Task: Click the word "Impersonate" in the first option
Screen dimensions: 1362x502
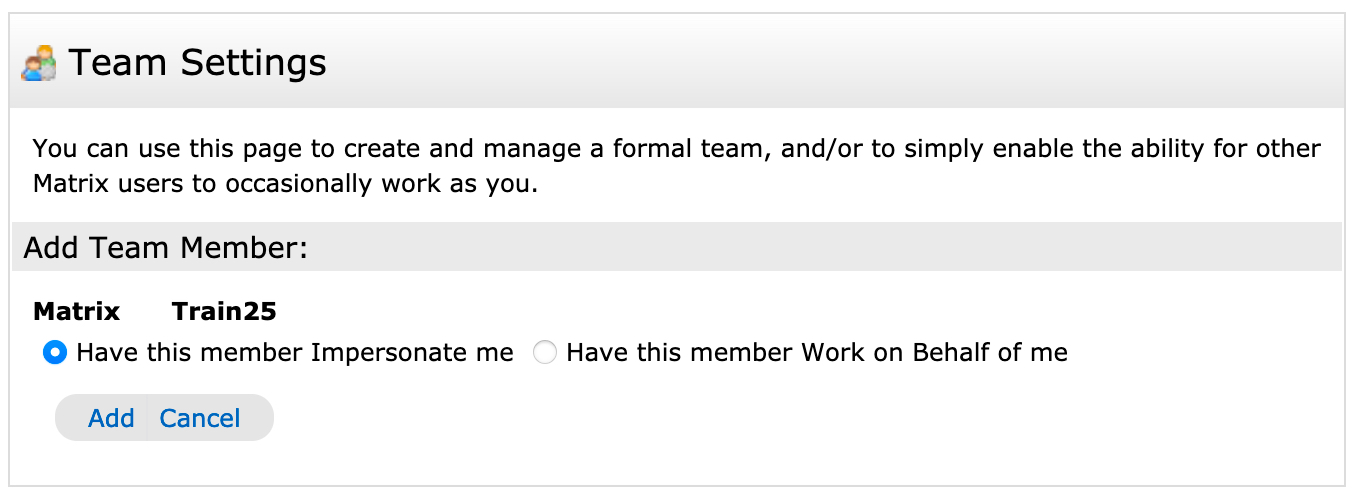Action: pyautogui.click(x=381, y=353)
